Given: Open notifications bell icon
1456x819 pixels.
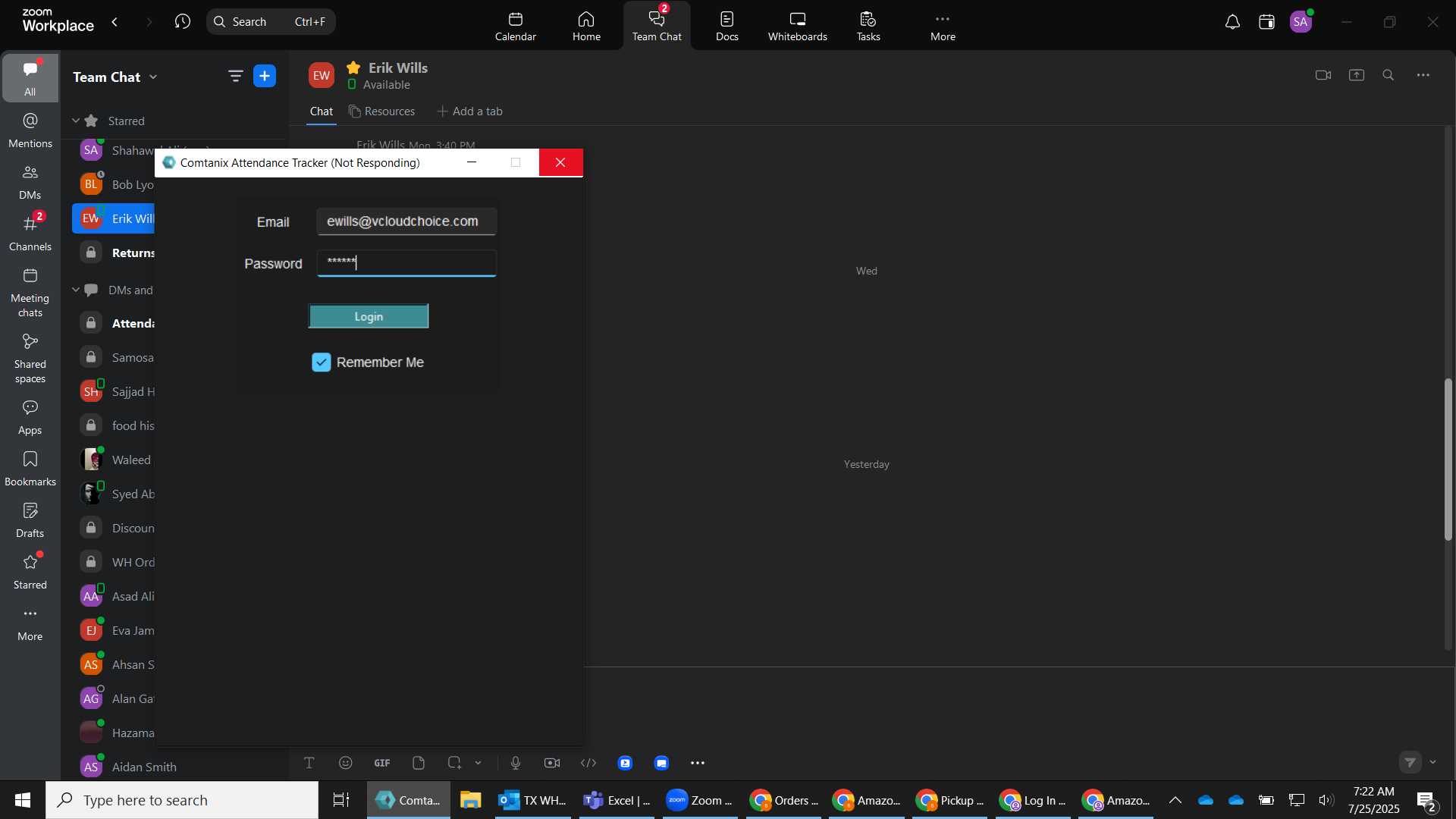Looking at the screenshot, I should (1232, 22).
